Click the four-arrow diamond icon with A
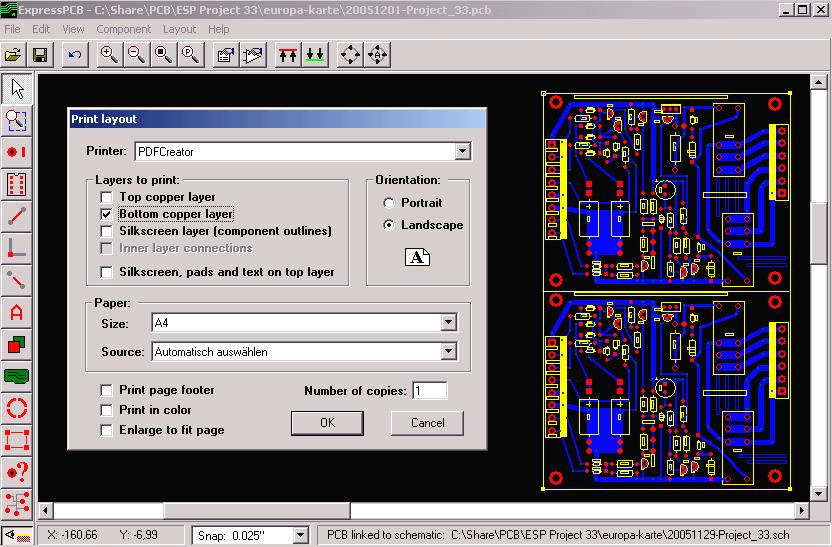Screen dimensions: 832x547 click(x=377, y=55)
